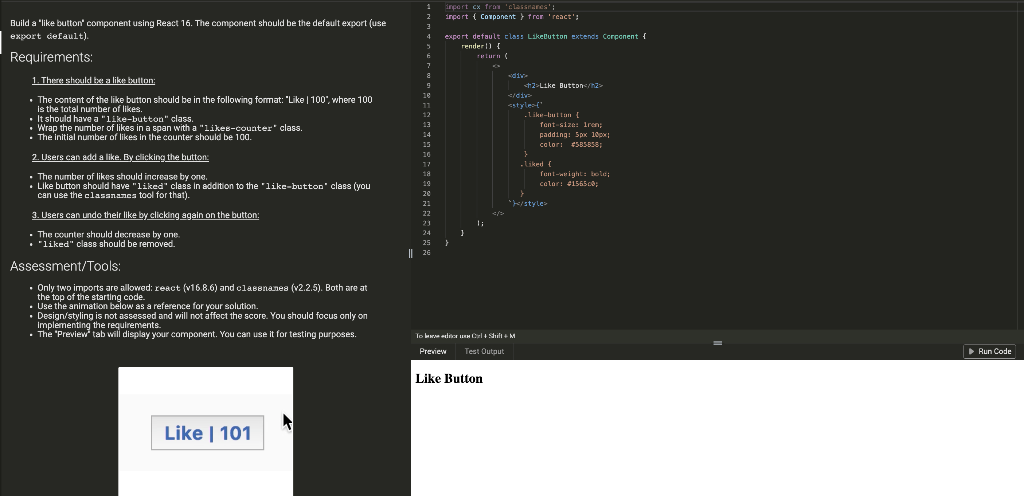
Task: Click the 'render() {' code line
Action: click(x=481, y=46)
